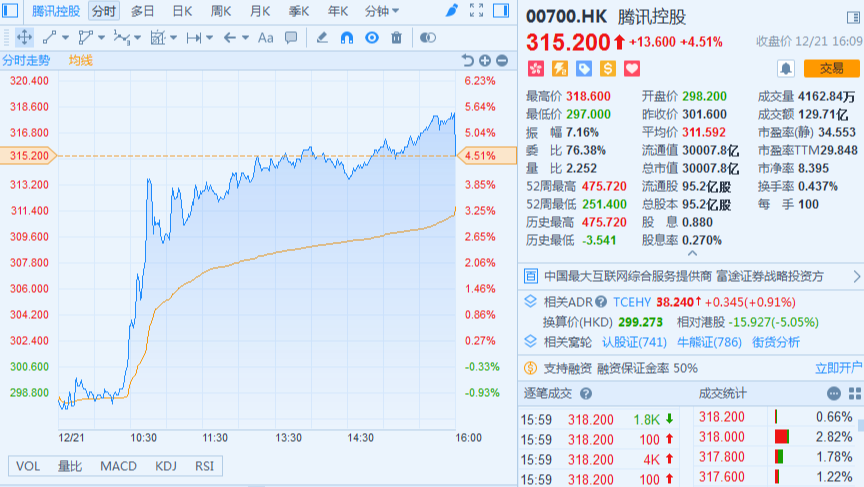The image size is (864, 487).
Task: Click the trash delete drawings icon
Action: [x=396, y=38]
